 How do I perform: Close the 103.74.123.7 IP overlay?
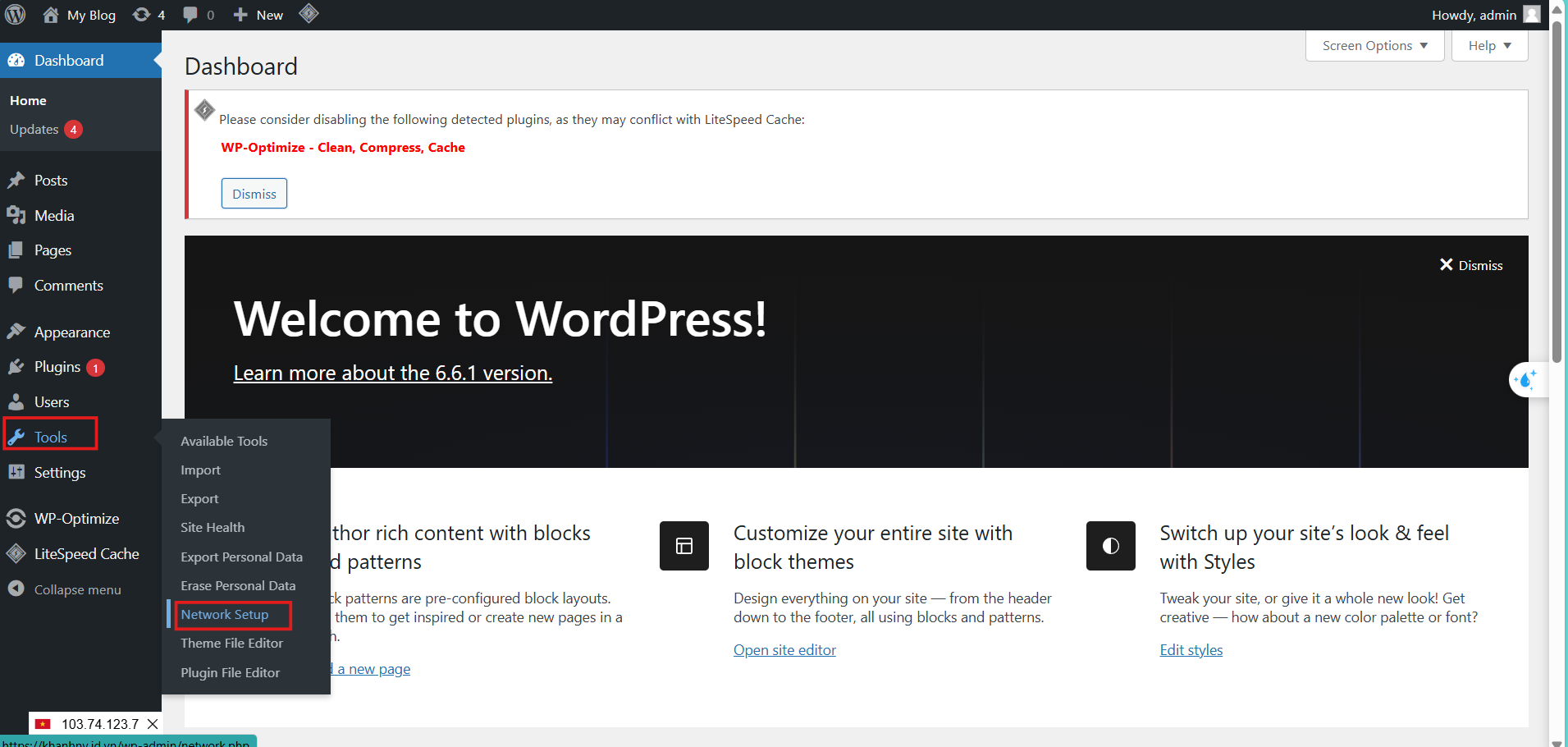coord(153,724)
